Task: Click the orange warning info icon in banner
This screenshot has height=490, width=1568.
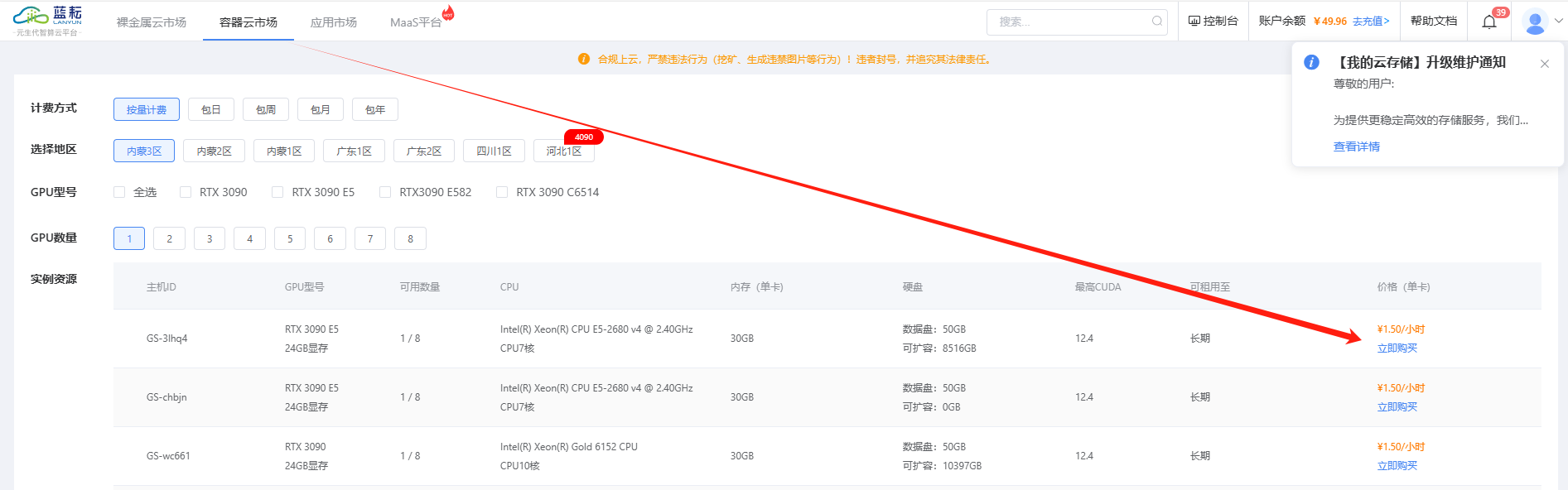Action: click(x=584, y=59)
